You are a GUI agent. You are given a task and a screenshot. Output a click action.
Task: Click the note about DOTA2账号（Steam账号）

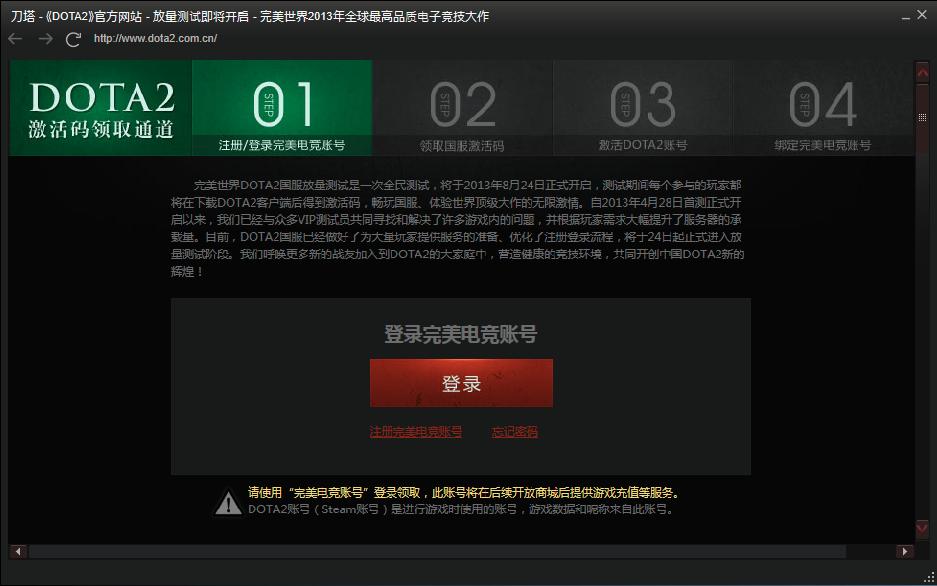(461, 509)
